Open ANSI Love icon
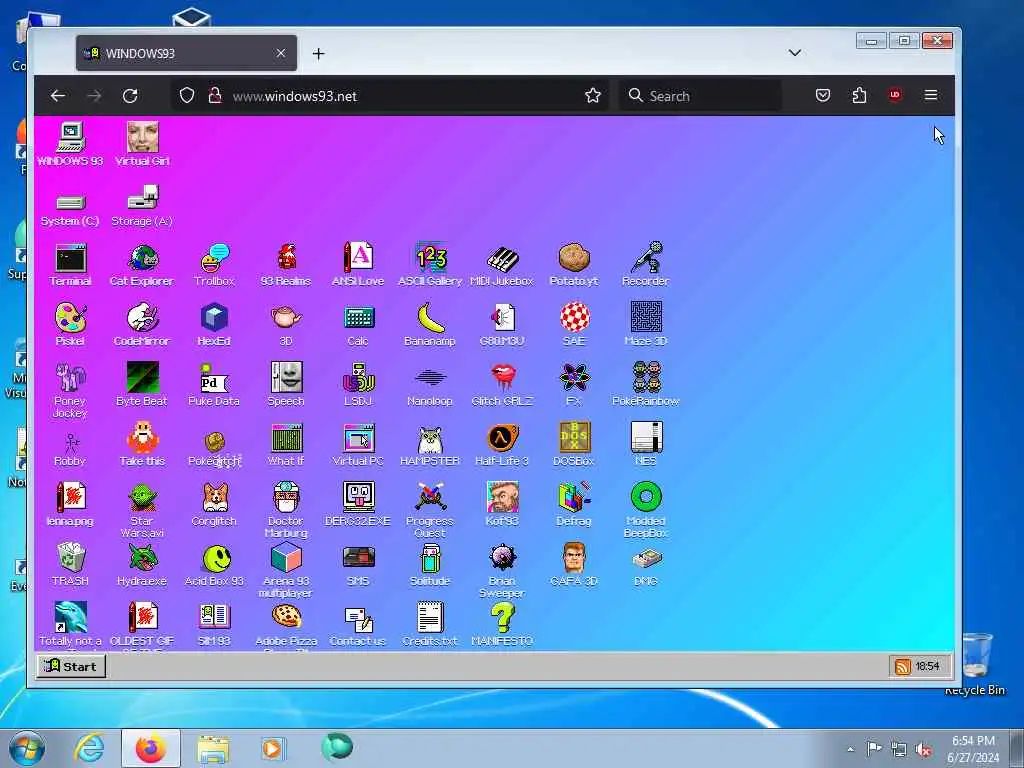 358,264
